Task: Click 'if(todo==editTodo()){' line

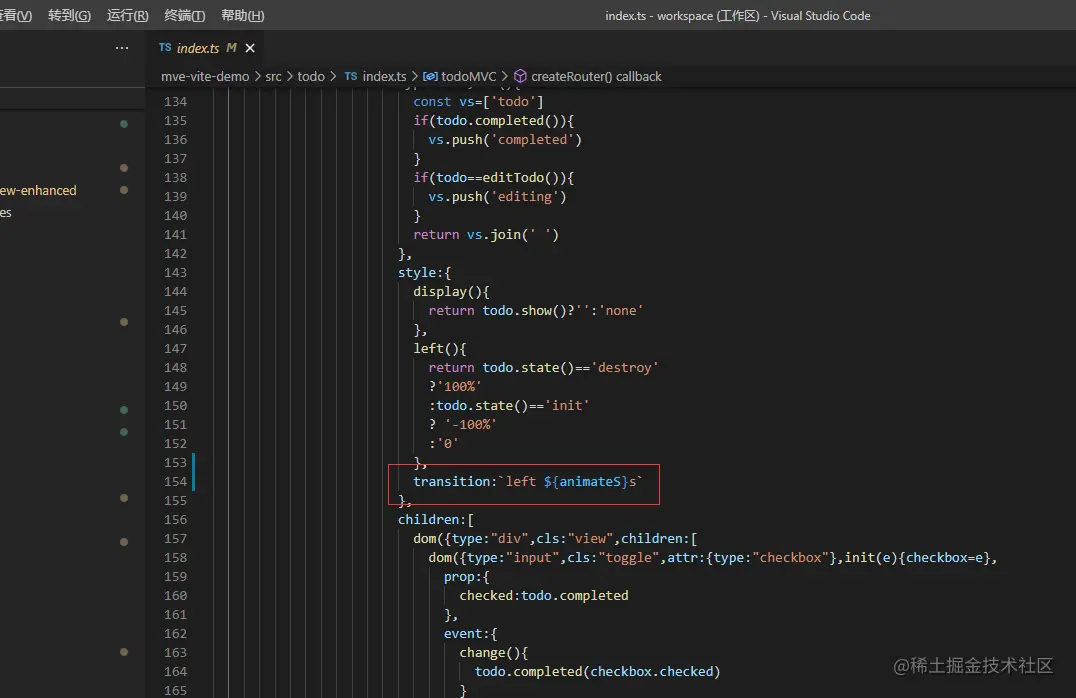Action: coord(493,178)
